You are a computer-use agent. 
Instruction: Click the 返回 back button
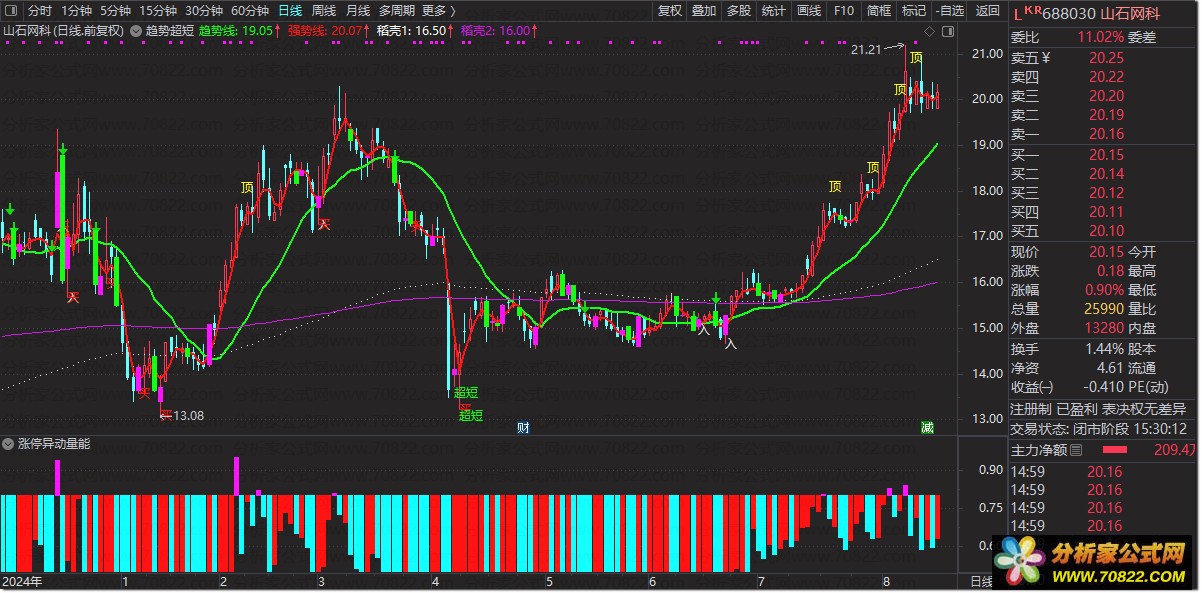point(987,11)
